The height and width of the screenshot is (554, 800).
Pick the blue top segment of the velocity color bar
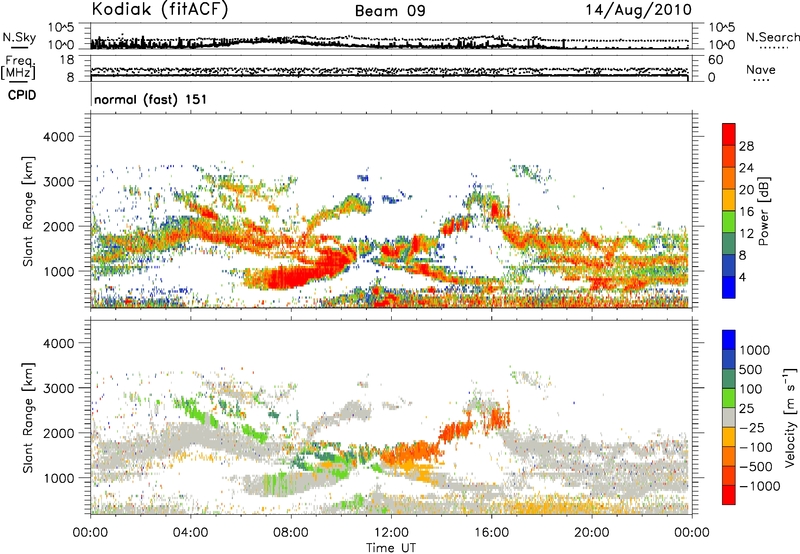[x=729, y=340]
